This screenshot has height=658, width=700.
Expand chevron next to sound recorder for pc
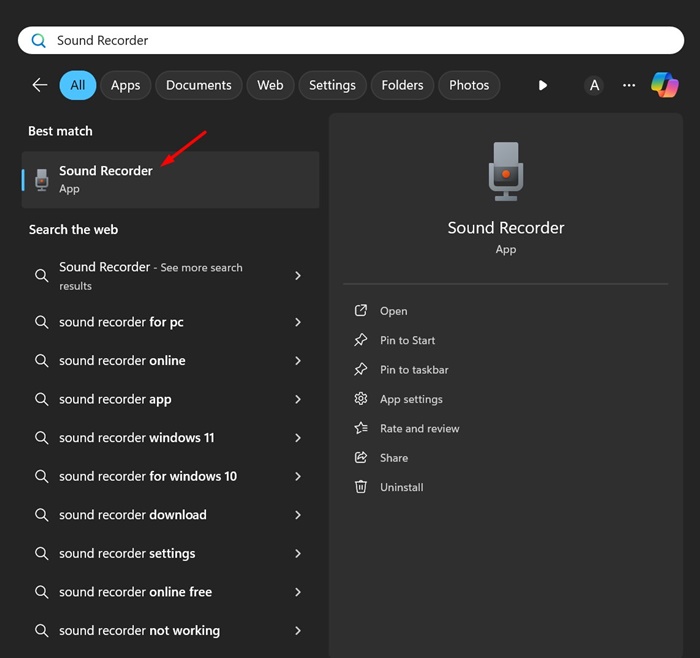pyautogui.click(x=298, y=322)
